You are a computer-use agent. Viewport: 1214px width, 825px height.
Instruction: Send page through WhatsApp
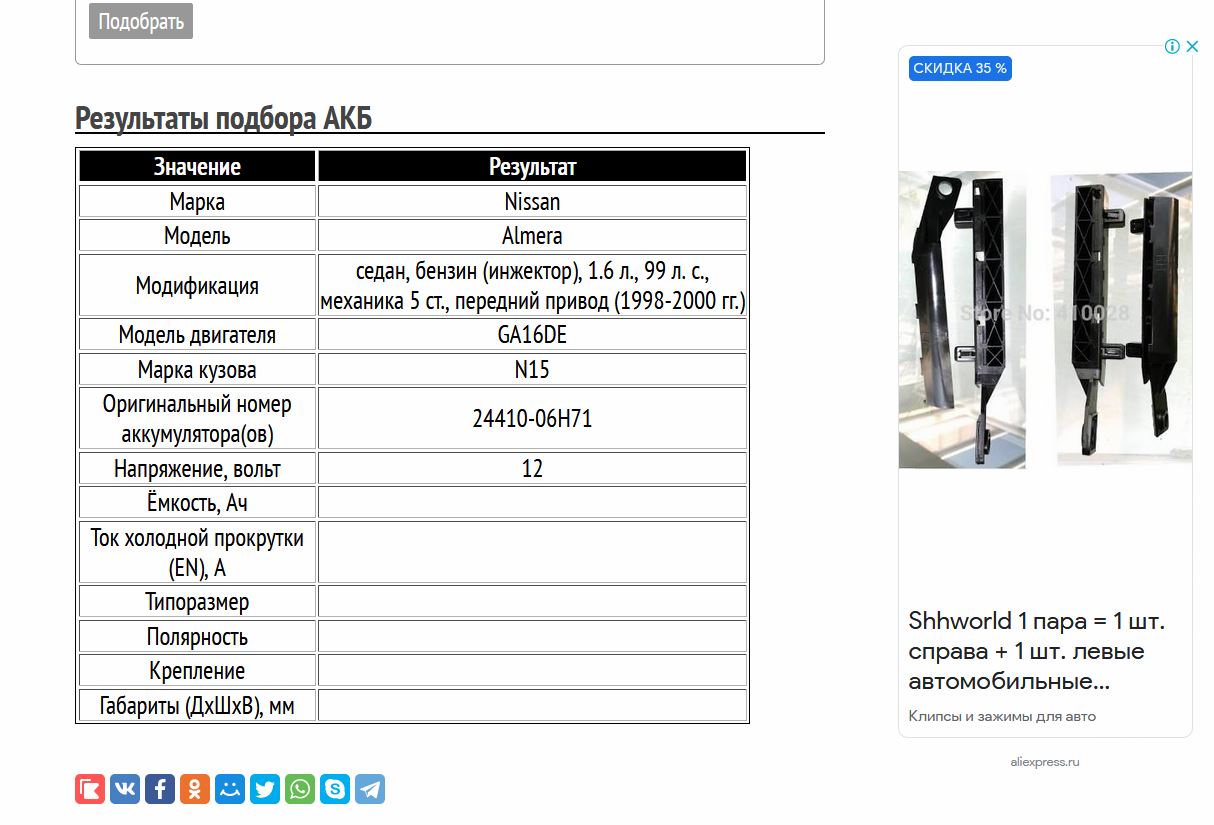pyautogui.click(x=300, y=789)
